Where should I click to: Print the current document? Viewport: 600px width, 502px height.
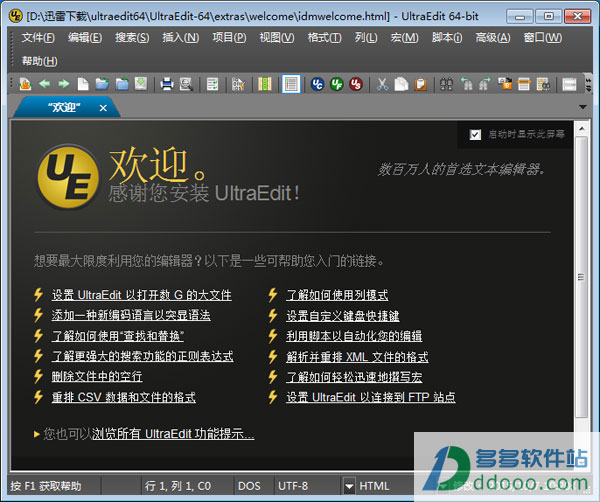(x=167, y=84)
